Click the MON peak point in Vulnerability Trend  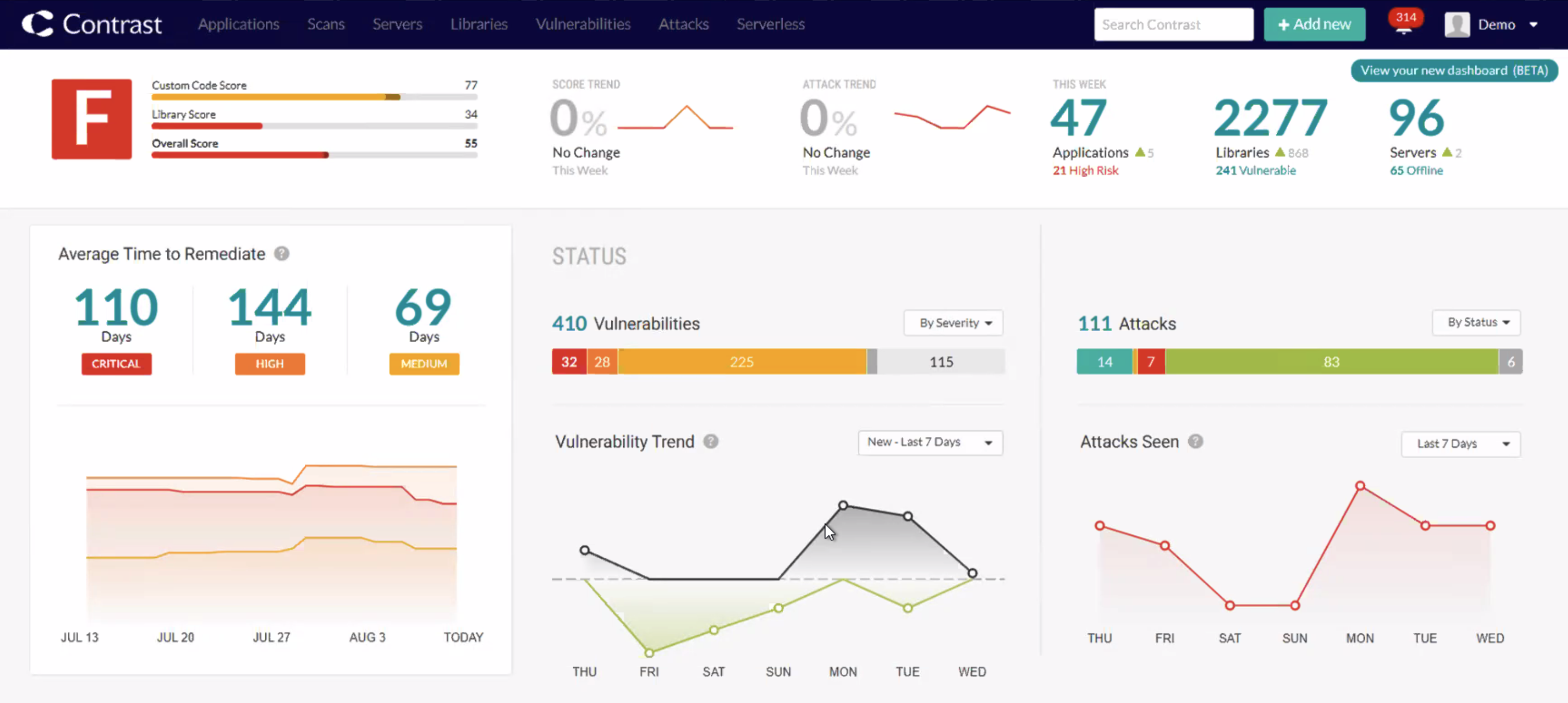pos(843,505)
